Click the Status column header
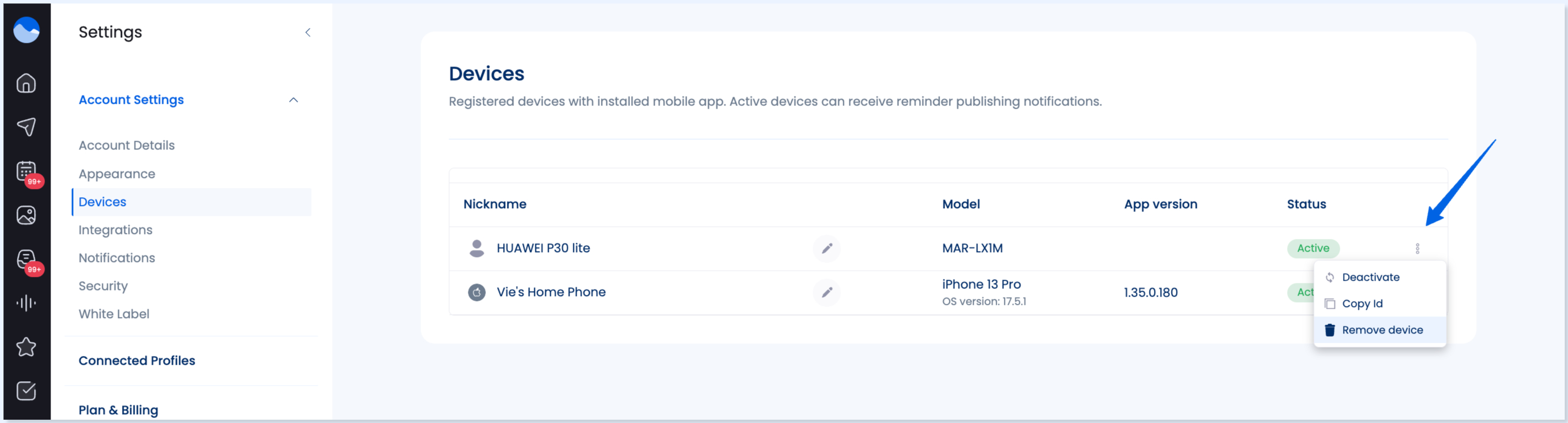 click(x=1306, y=204)
